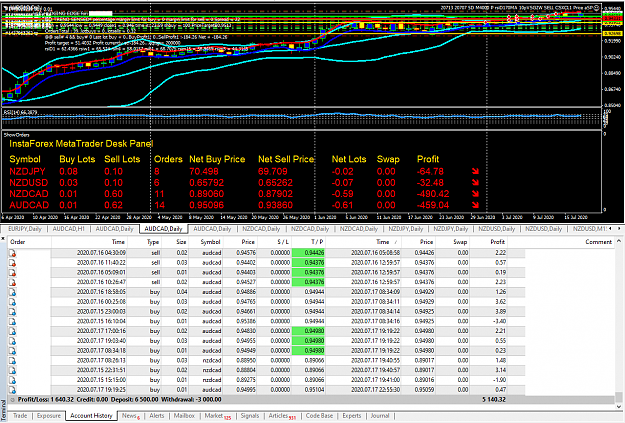Click the InstaForex MetaTrader Desk Panel title

pyautogui.click(x=81, y=144)
